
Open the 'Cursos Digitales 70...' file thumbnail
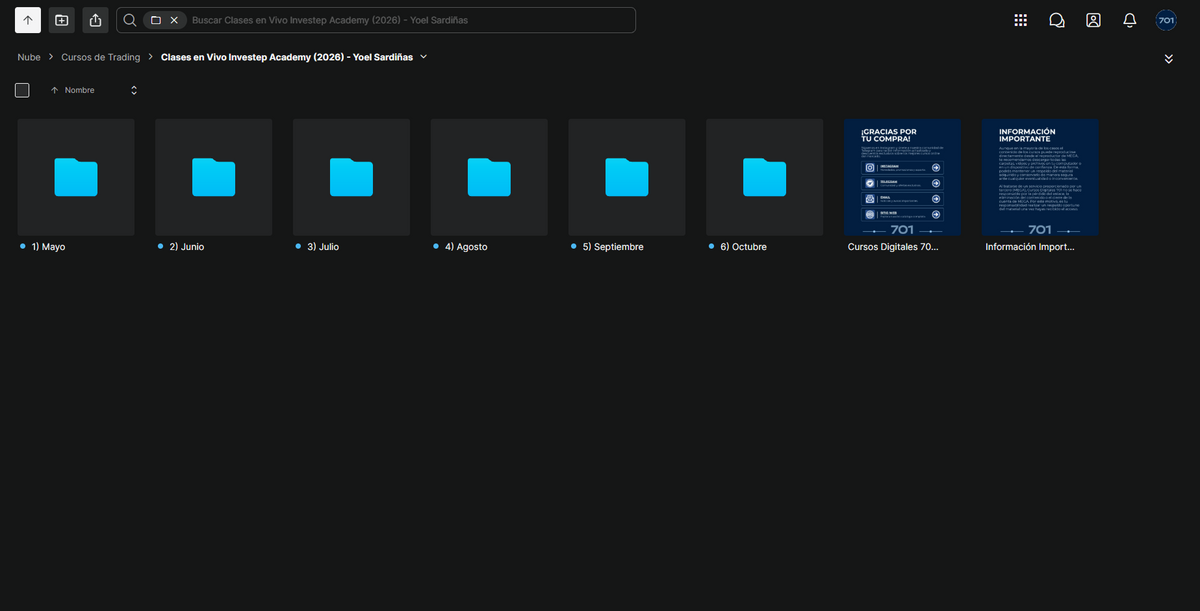[903, 177]
